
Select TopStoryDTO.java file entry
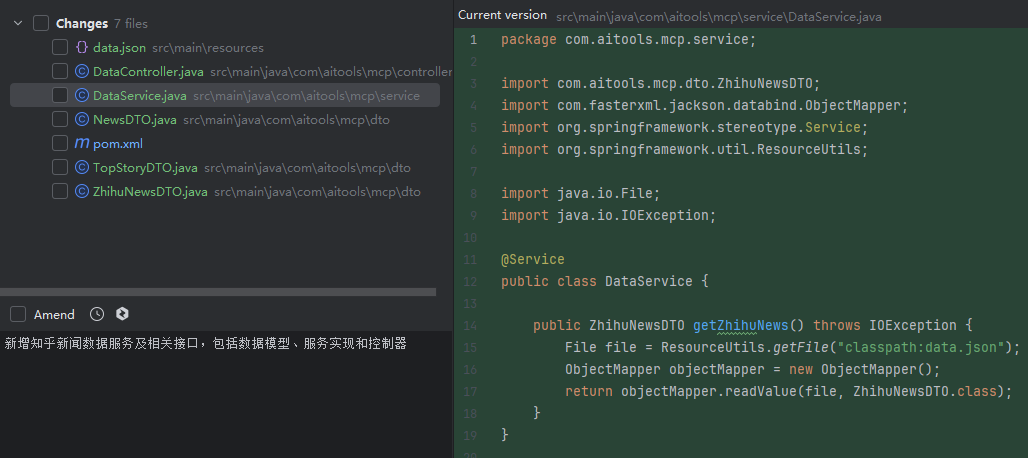click(x=145, y=168)
